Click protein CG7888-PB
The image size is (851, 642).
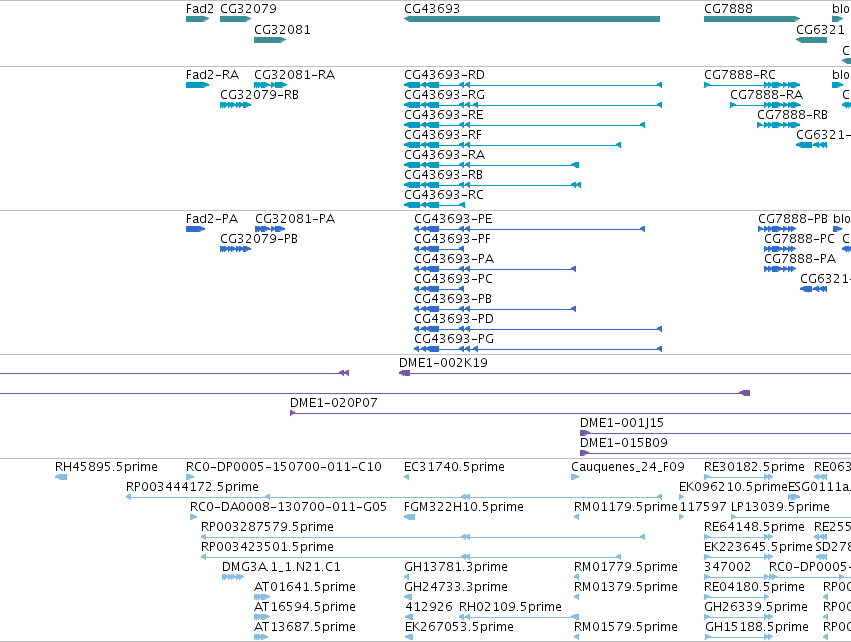point(777,229)
